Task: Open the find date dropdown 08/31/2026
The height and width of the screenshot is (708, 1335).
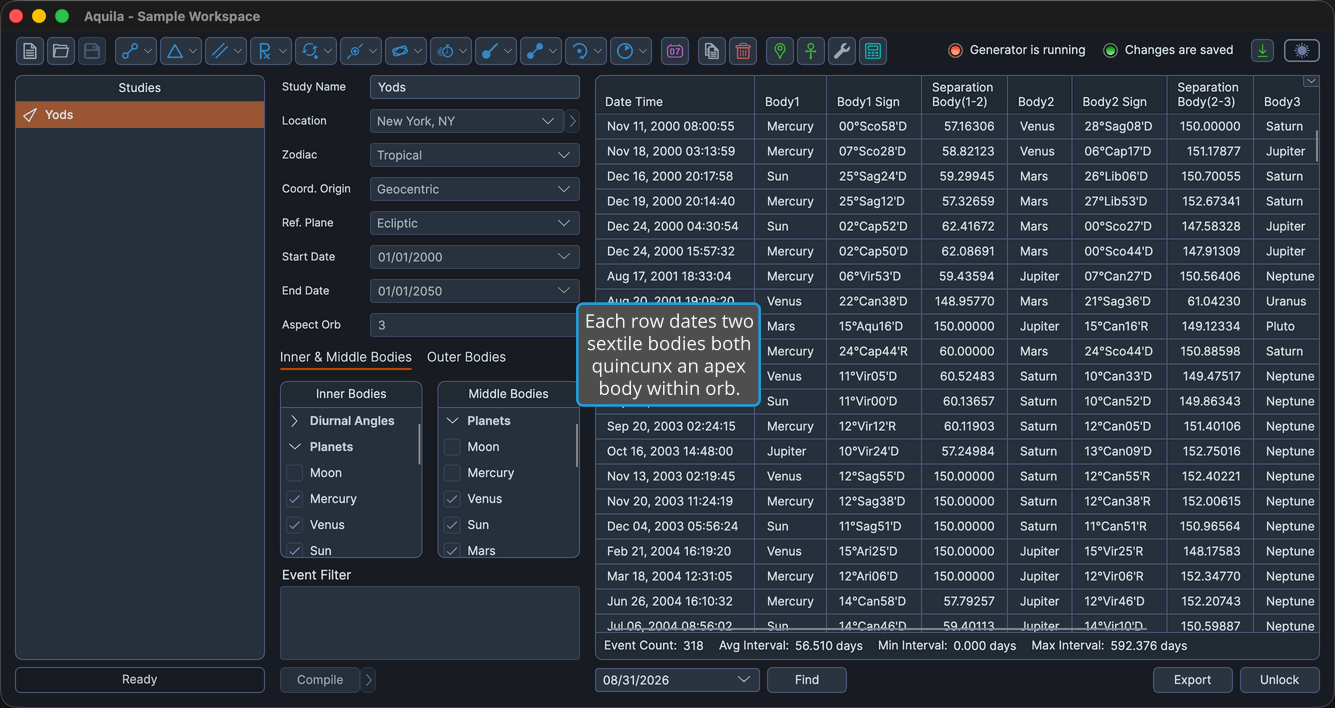Action: pos(677,680)
